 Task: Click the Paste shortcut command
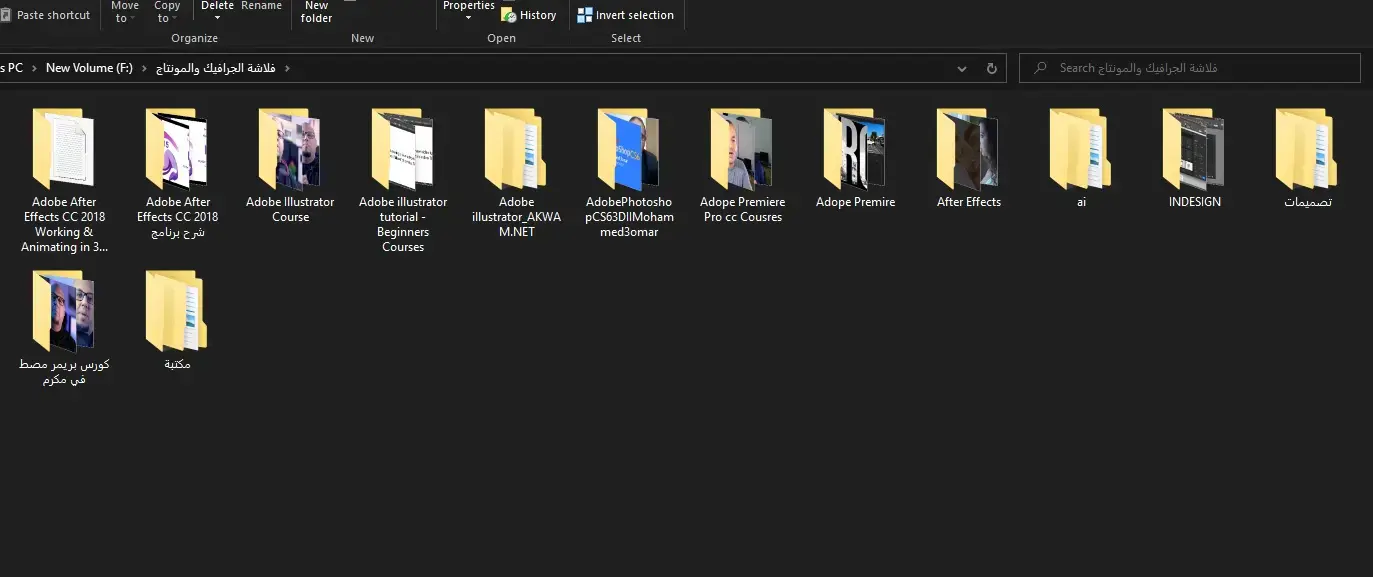coord(45,15)
